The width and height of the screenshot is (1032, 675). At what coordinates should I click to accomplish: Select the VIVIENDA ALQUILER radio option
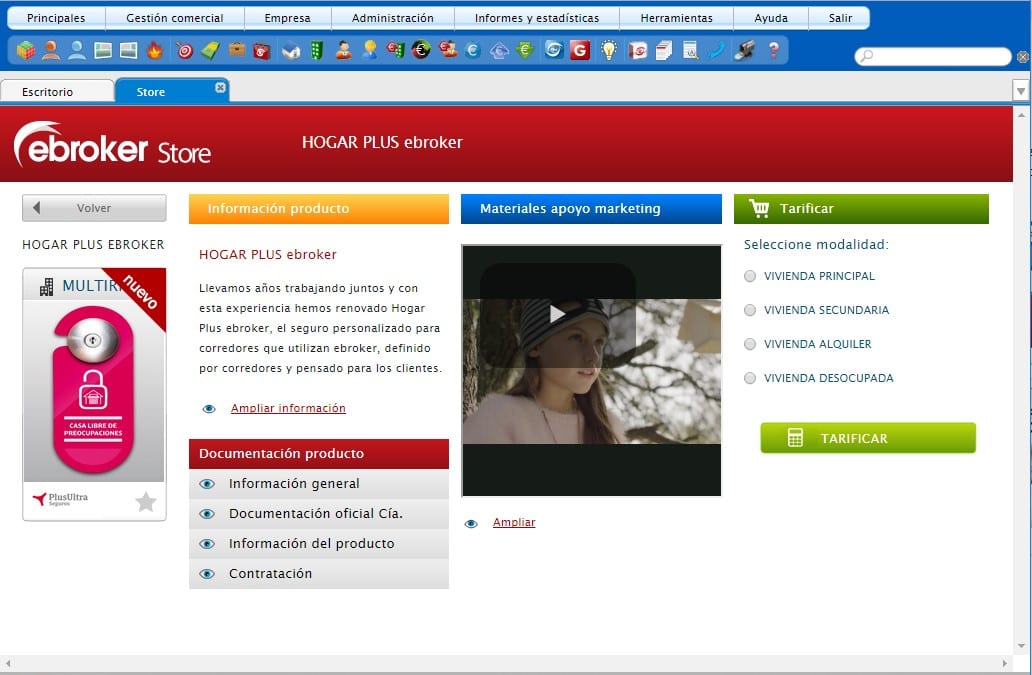(x=750, y=344)
